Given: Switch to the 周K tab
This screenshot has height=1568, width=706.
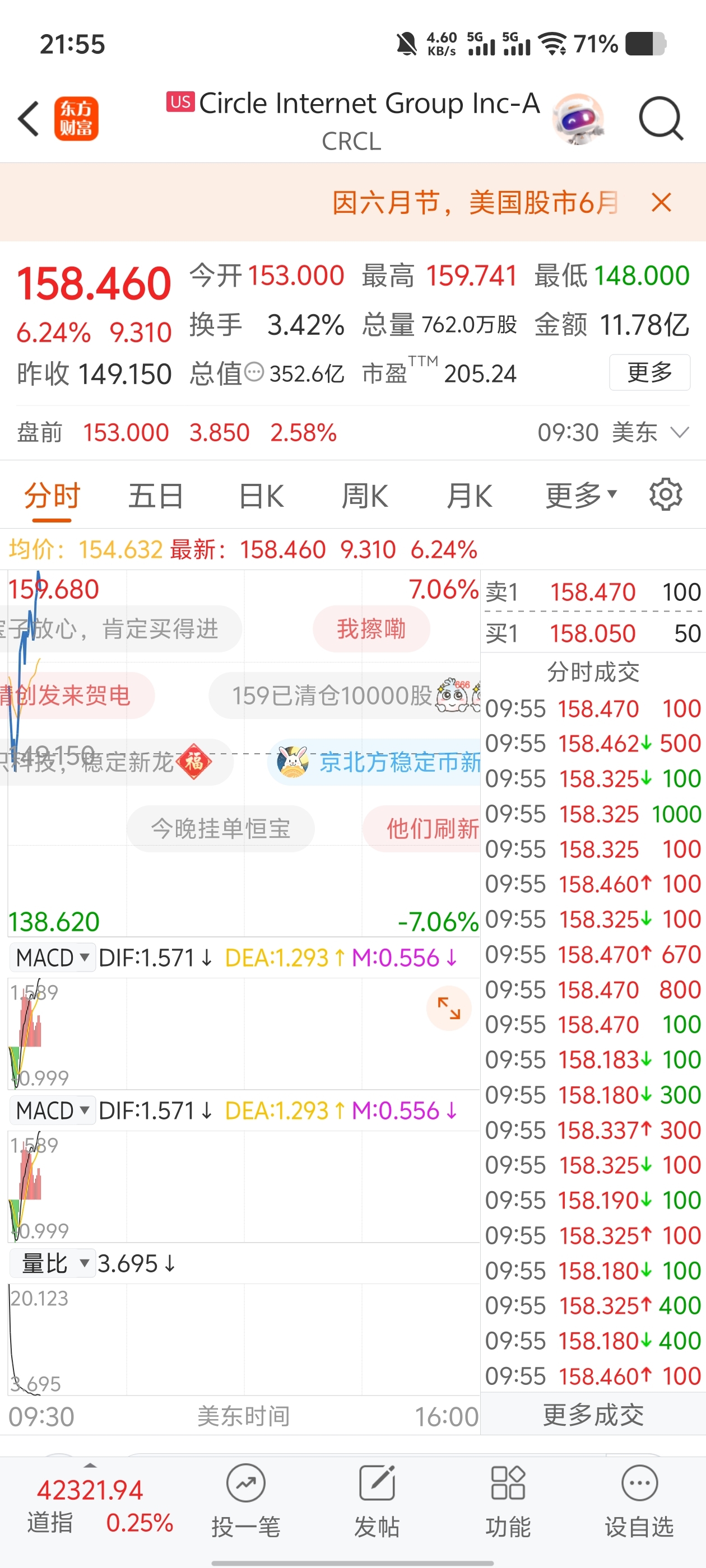Looking at the screenshot, I should pos(364,496).
